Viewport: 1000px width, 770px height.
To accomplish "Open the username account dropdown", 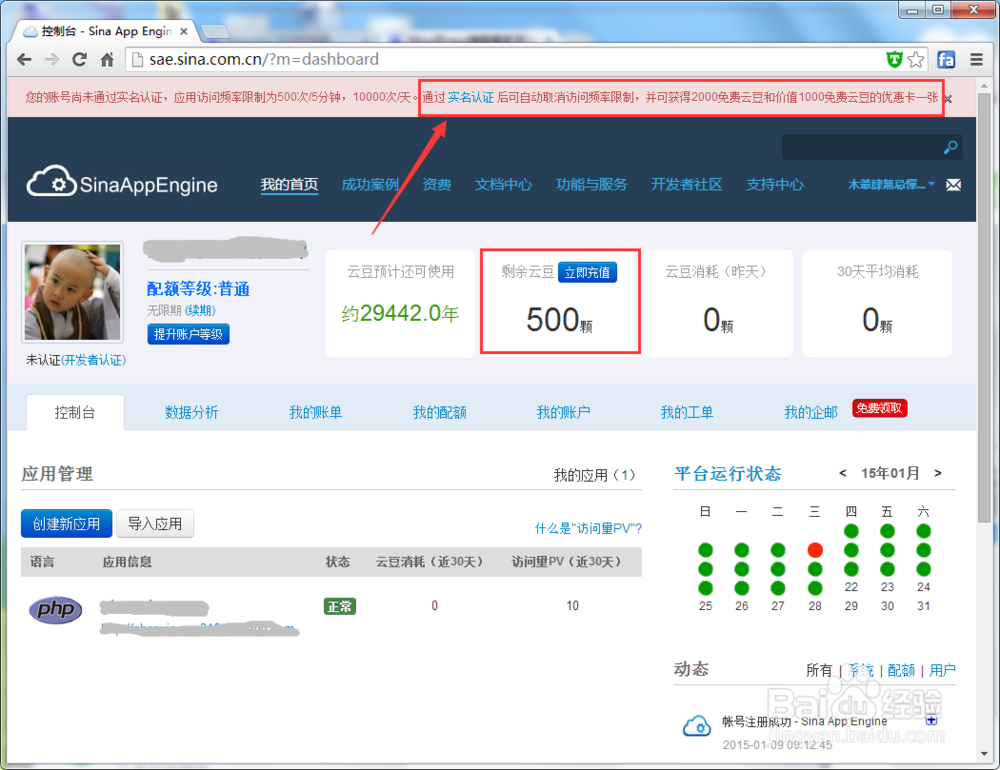I will 891,184.
